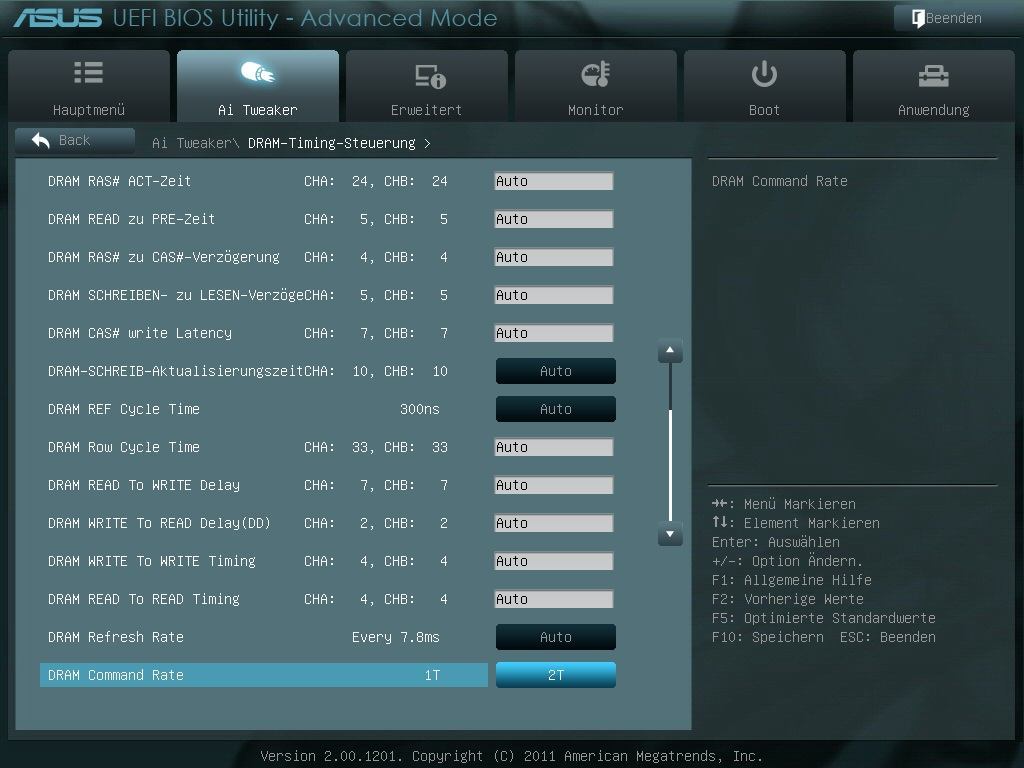Select the DRAM Refresh Rate label
Screen dimensions: 1024x768
pyautogui.click(x=116, y=637)
